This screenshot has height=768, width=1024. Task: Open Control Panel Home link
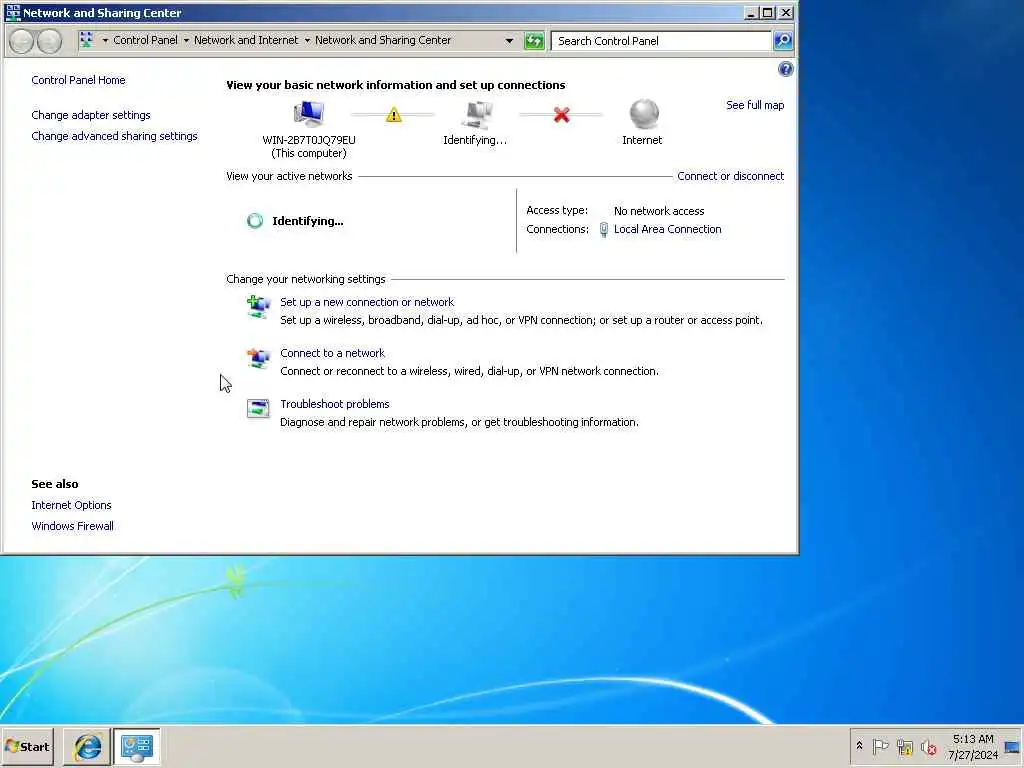point(78,80)
